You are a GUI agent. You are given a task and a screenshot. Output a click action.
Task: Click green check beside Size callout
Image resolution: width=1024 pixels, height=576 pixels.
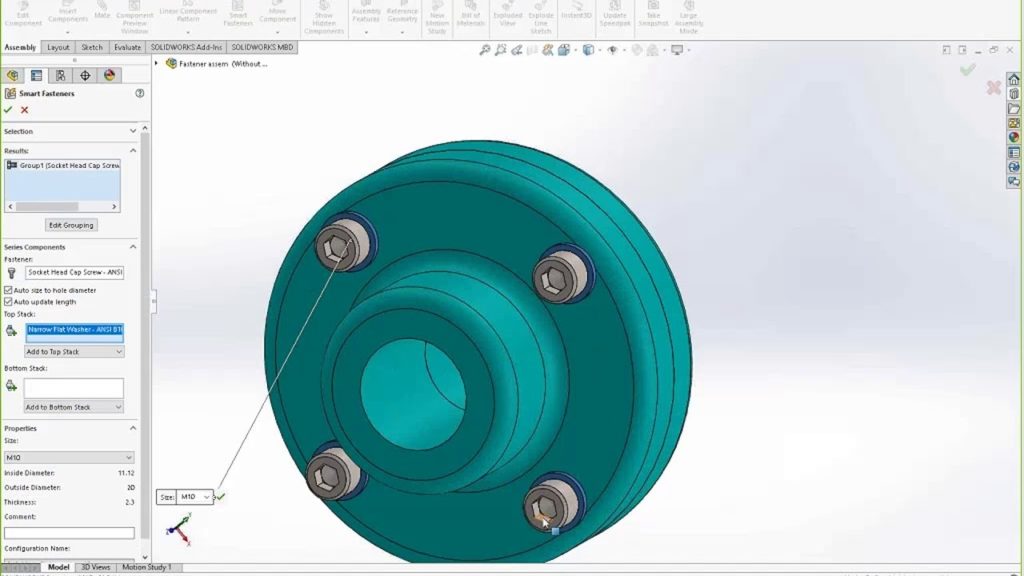(221, 497)
